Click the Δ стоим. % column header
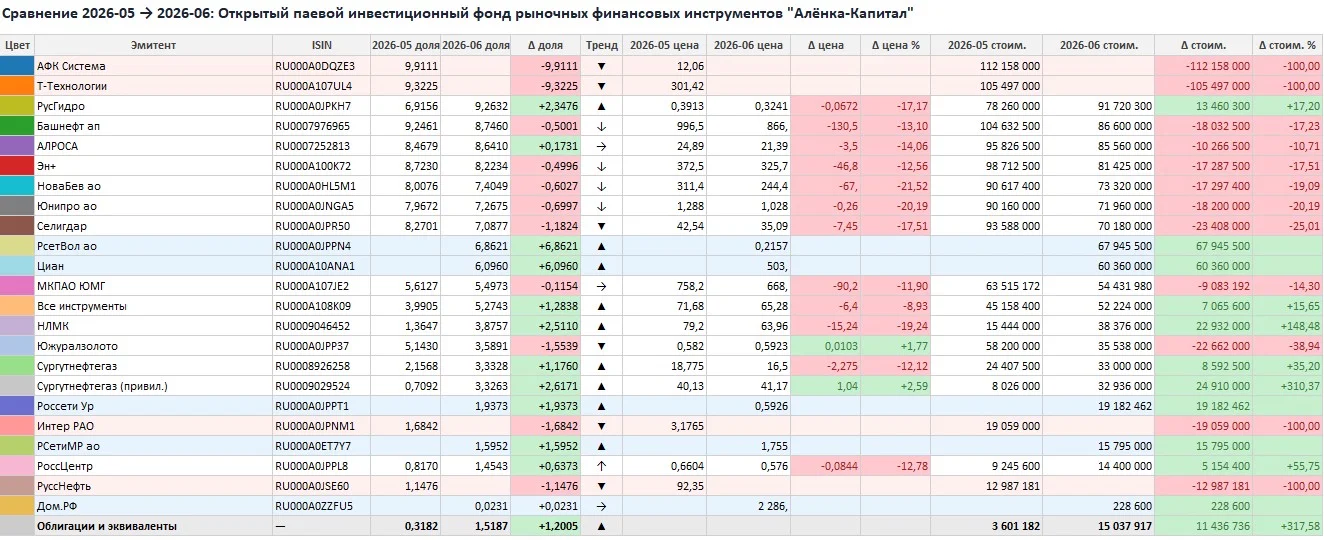This screenshot has height=540, width=1324. tap(1287, 45)
